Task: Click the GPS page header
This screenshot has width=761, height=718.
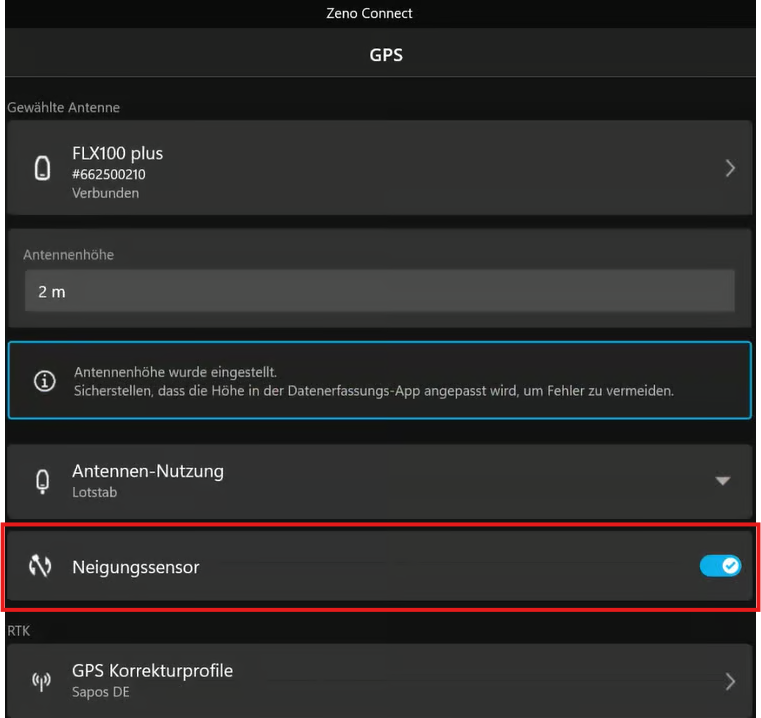Action: tap(386, 55)
